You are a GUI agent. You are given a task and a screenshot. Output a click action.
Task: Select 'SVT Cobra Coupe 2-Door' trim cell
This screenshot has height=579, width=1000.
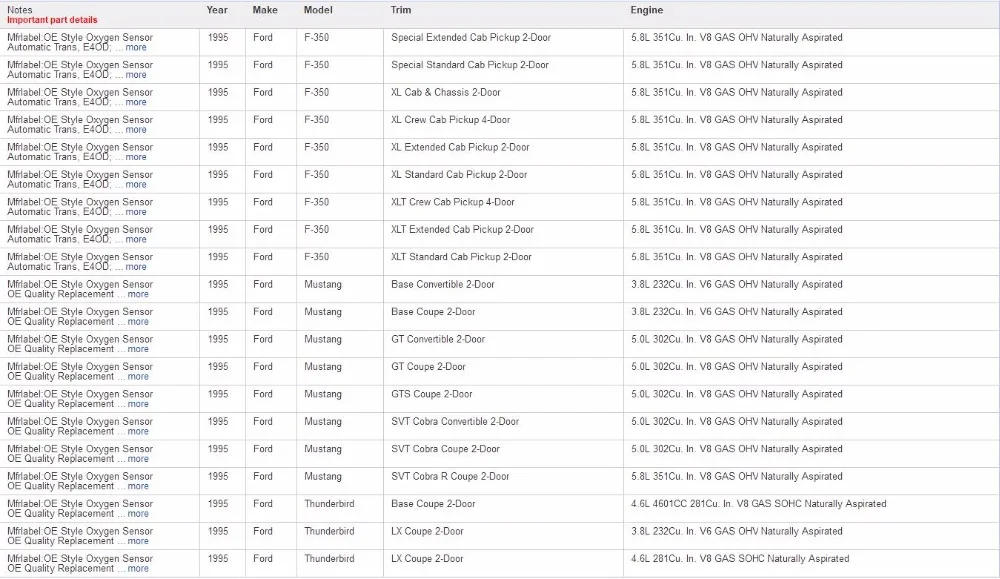click(446, 449)
